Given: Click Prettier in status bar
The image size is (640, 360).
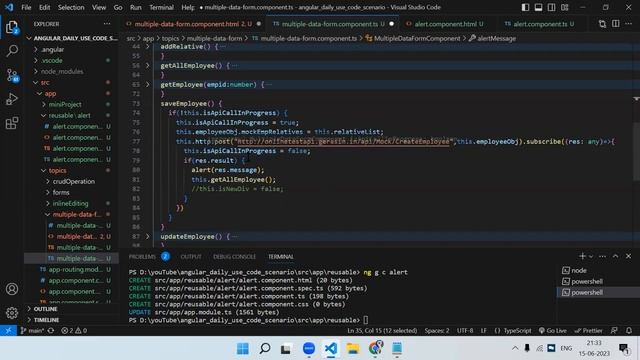Looking at the screenshot, I should click(588, 331).
